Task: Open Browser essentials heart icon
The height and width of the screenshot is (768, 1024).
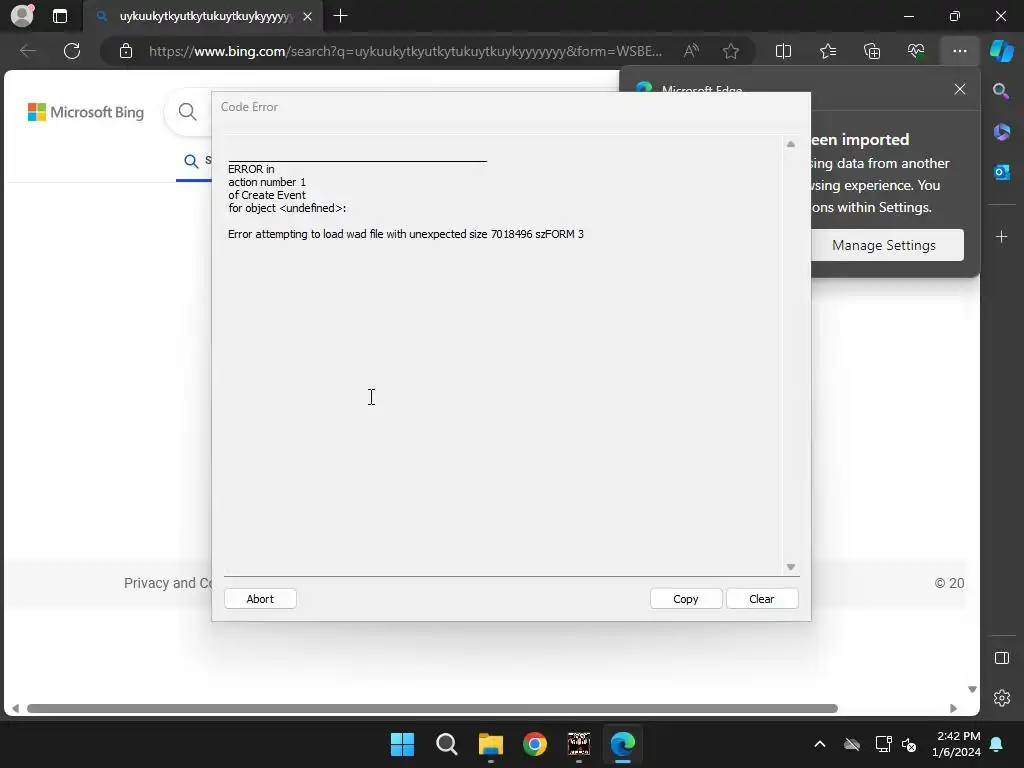Action: coord(916,51)
